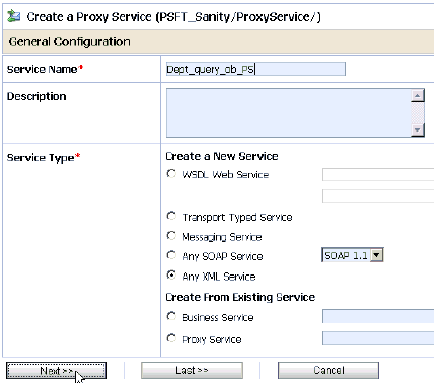Select the Messaging Service radio button
The image size is (434, 383).
click(x=171, y=236)
